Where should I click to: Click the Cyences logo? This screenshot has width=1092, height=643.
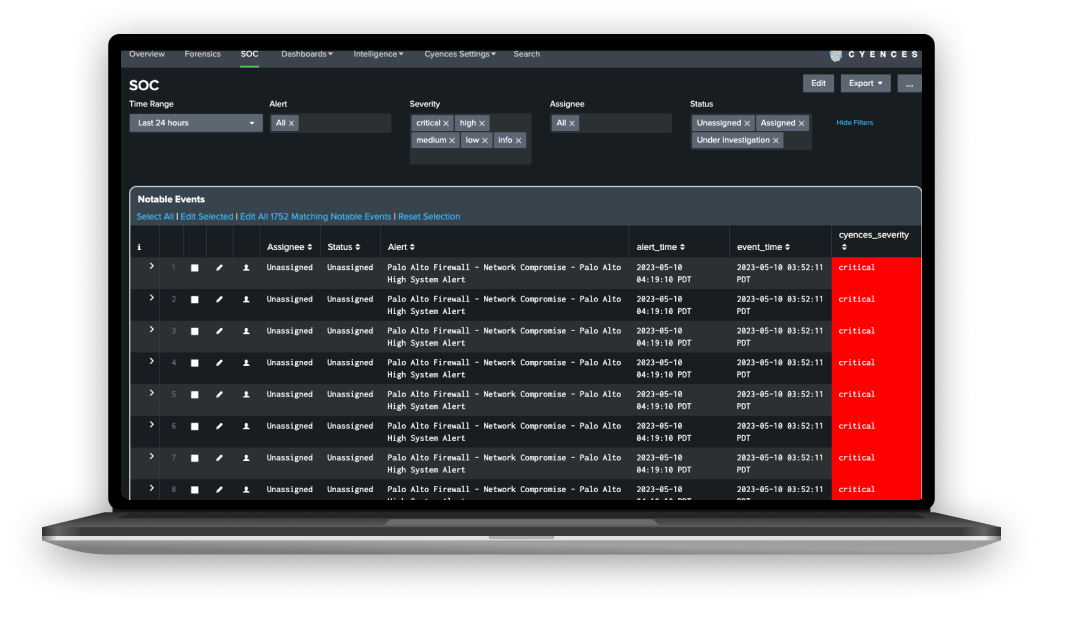(x=873, y=54)
